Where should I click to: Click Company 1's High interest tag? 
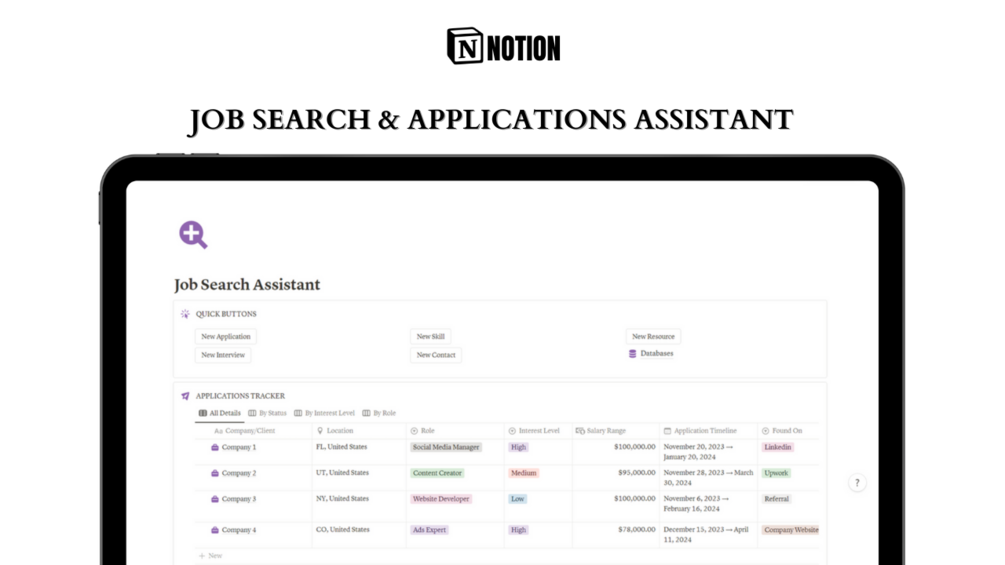tap(519, 447)
